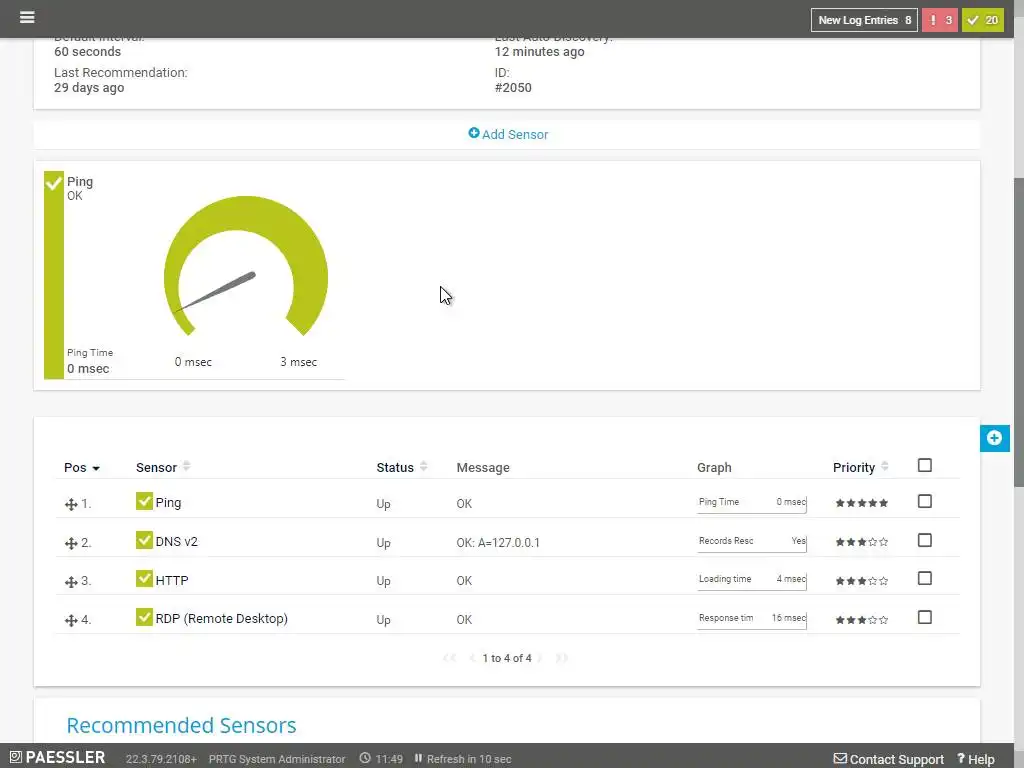Click the Help question mark icon

click(x=961, y=759)
